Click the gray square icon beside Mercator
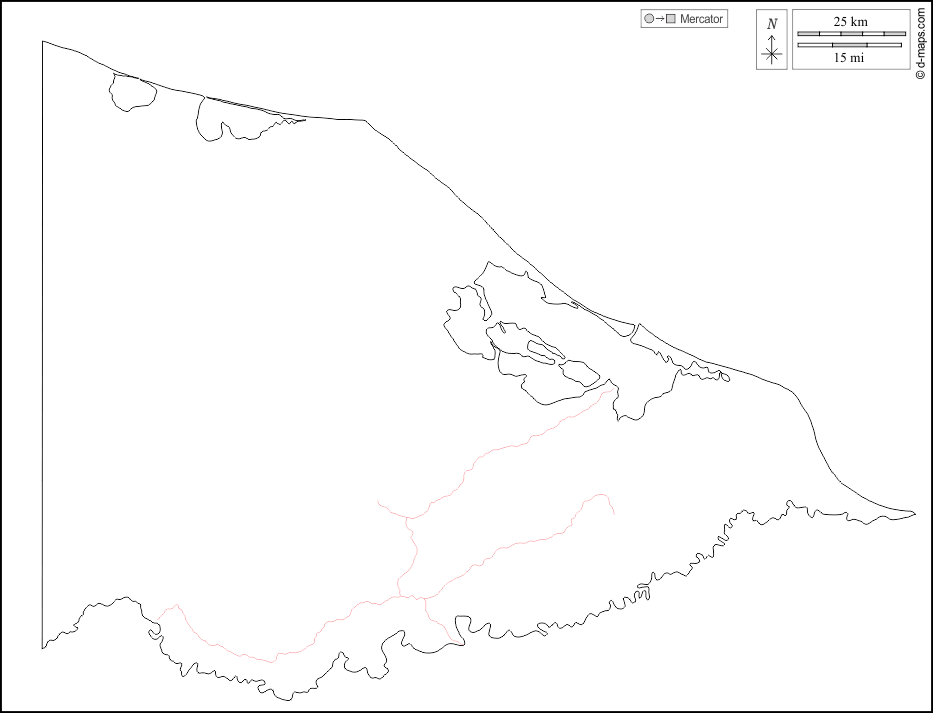933x713 pixels. pos(671,19)
